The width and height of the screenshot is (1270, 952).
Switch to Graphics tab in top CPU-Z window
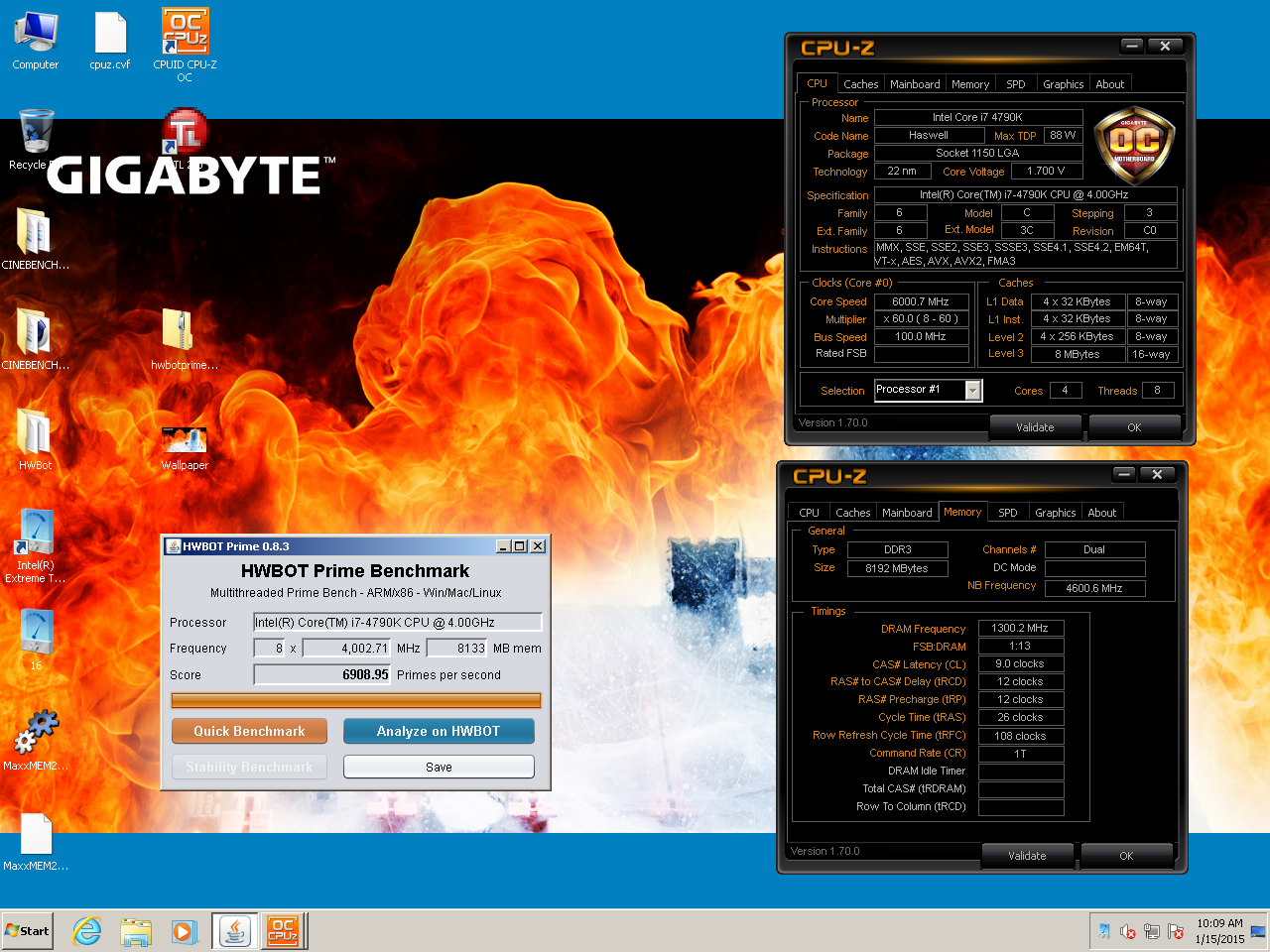(x=1064, y=84)
